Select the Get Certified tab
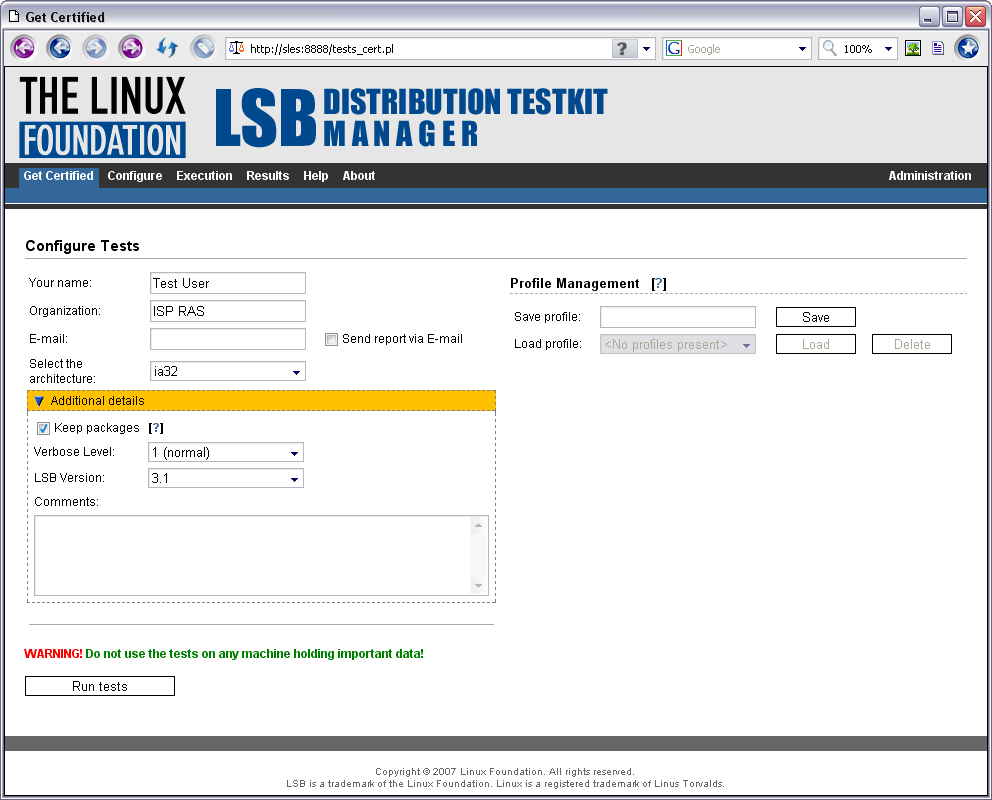 pyautogui.click(x=58, y=176)
